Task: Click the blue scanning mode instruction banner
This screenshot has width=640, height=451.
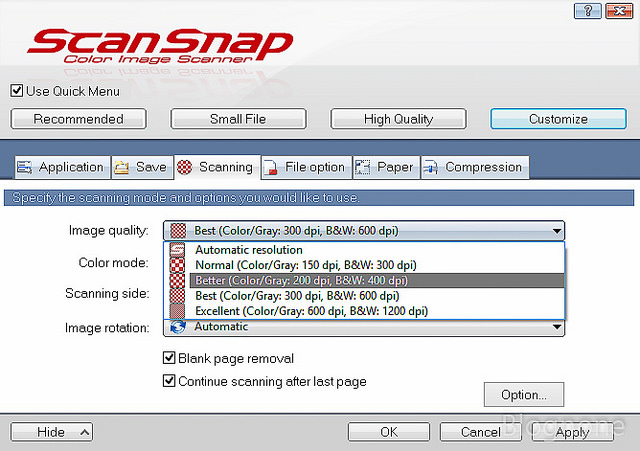Action: pyautogui.click(x=319, y=198)
